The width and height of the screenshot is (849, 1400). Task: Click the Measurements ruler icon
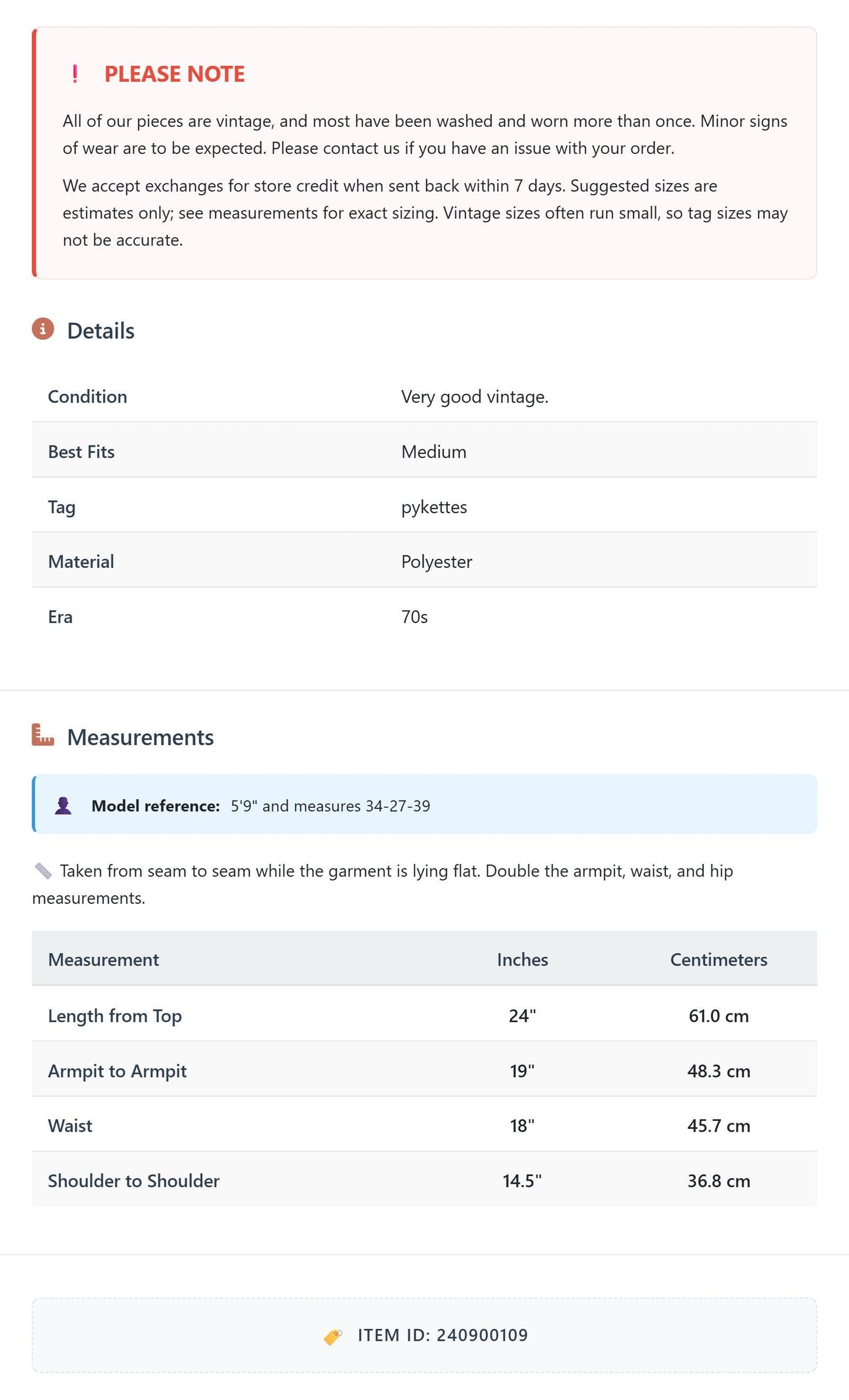point(43,735)
